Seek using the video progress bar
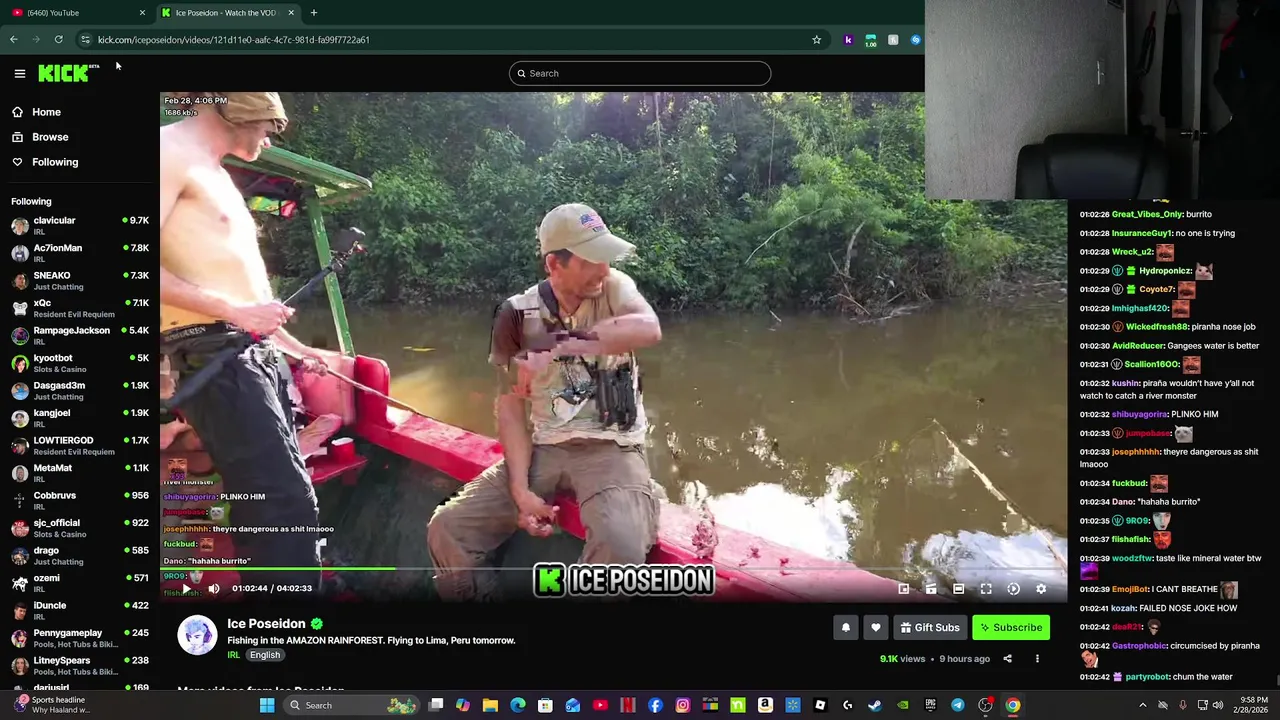Screen dimensions: 1280x720 pyautogui.click(x=613, y=570)
